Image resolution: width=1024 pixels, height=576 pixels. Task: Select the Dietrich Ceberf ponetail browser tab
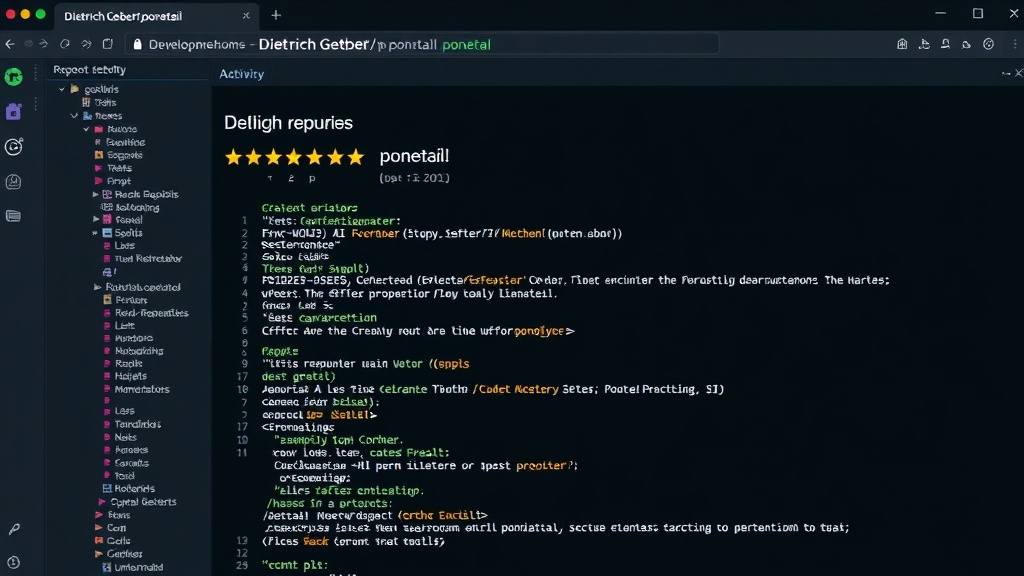click(x=157, y=16)
